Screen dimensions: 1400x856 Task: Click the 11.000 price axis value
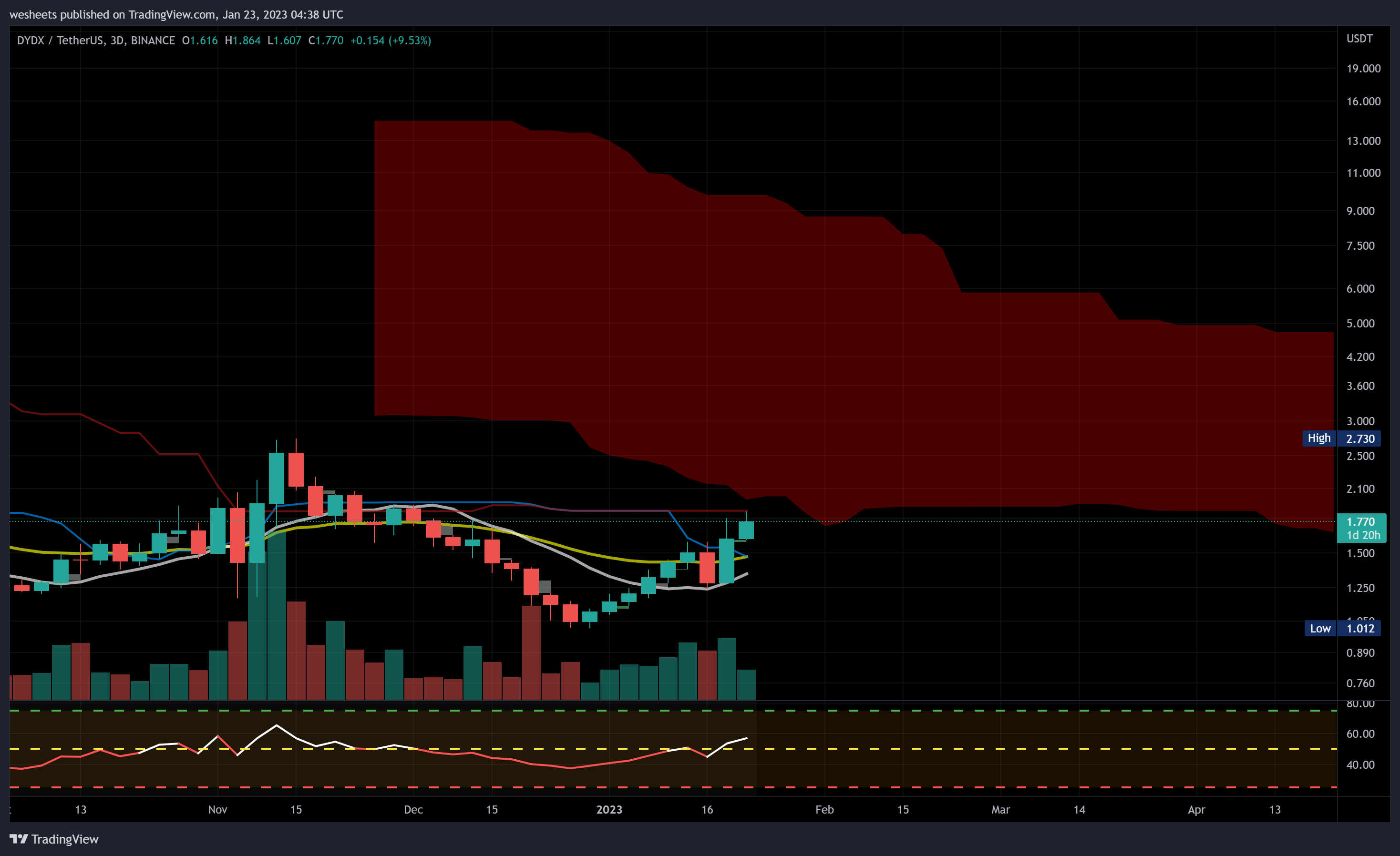[x=1363, y=173]
